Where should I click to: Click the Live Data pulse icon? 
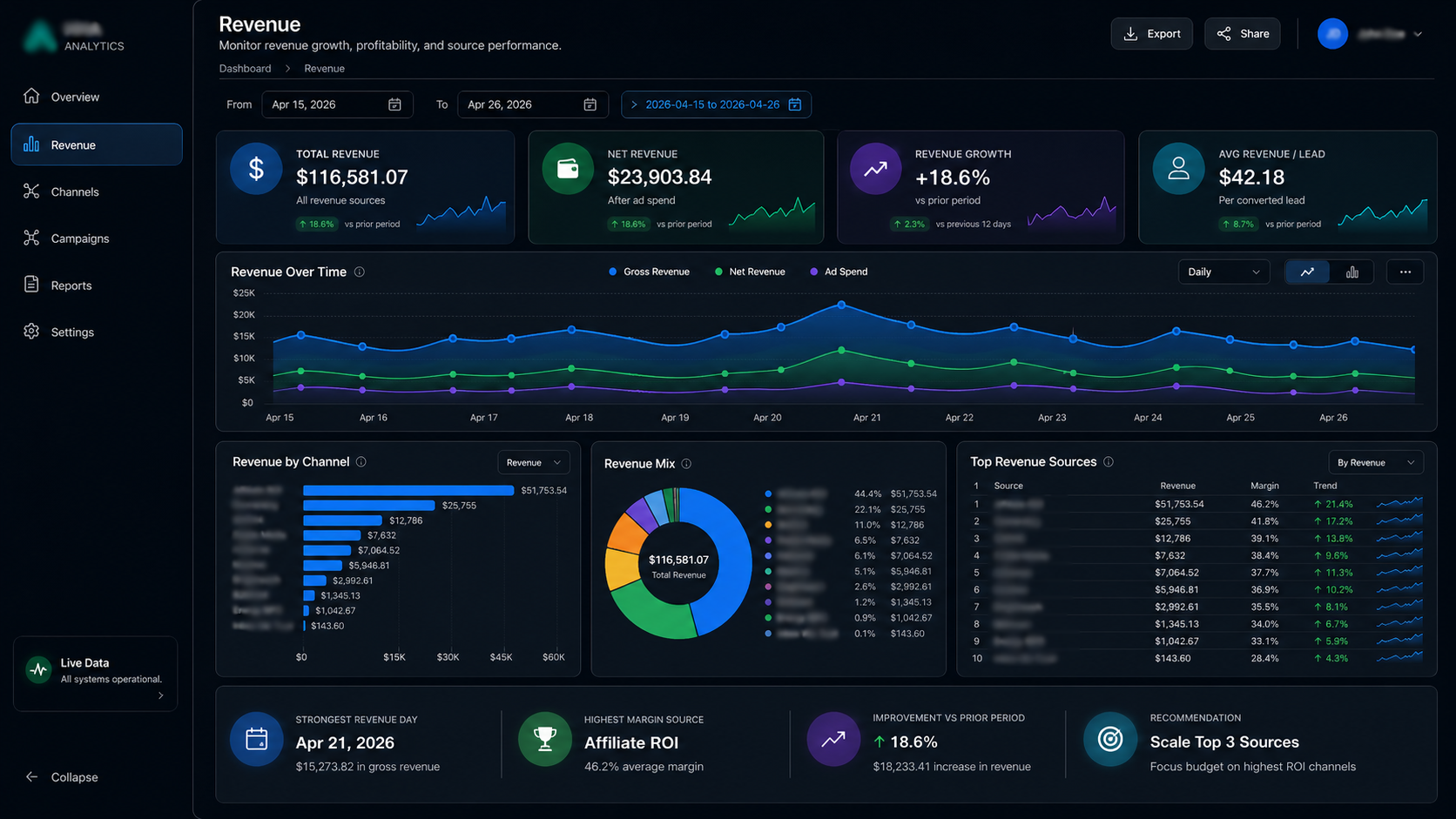38,669
